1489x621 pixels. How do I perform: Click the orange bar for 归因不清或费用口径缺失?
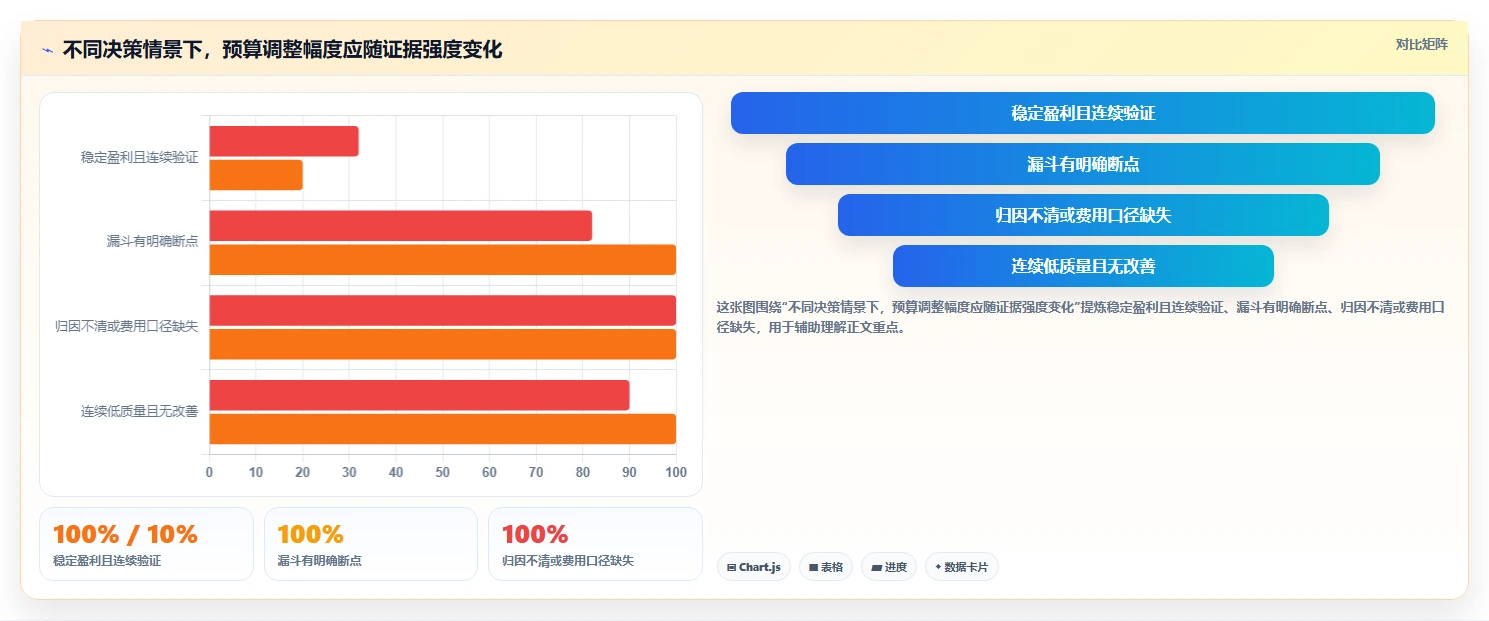(443, 344)
